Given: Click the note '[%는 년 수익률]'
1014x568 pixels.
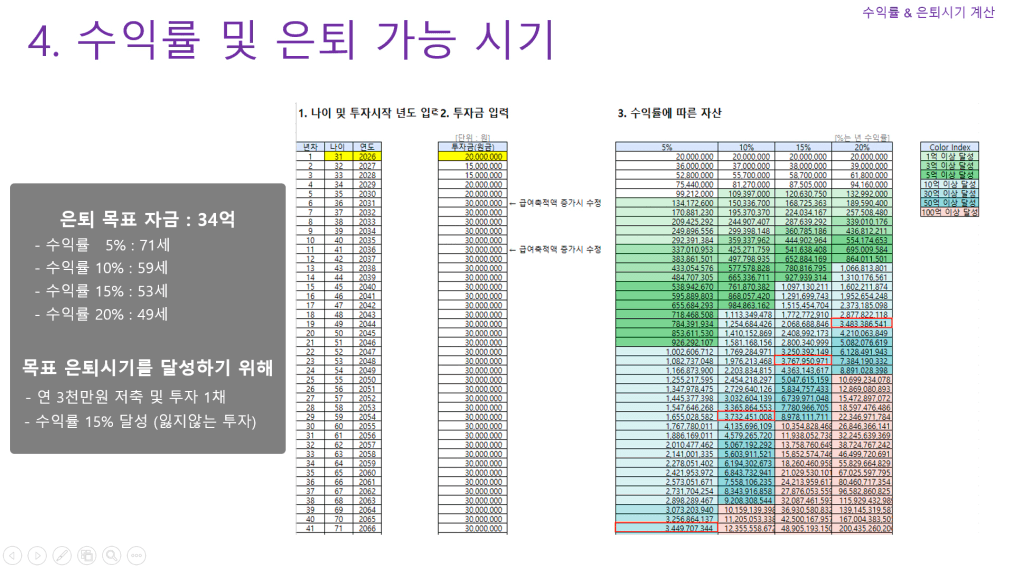Looking at the screenshot, I should [862, 138].
